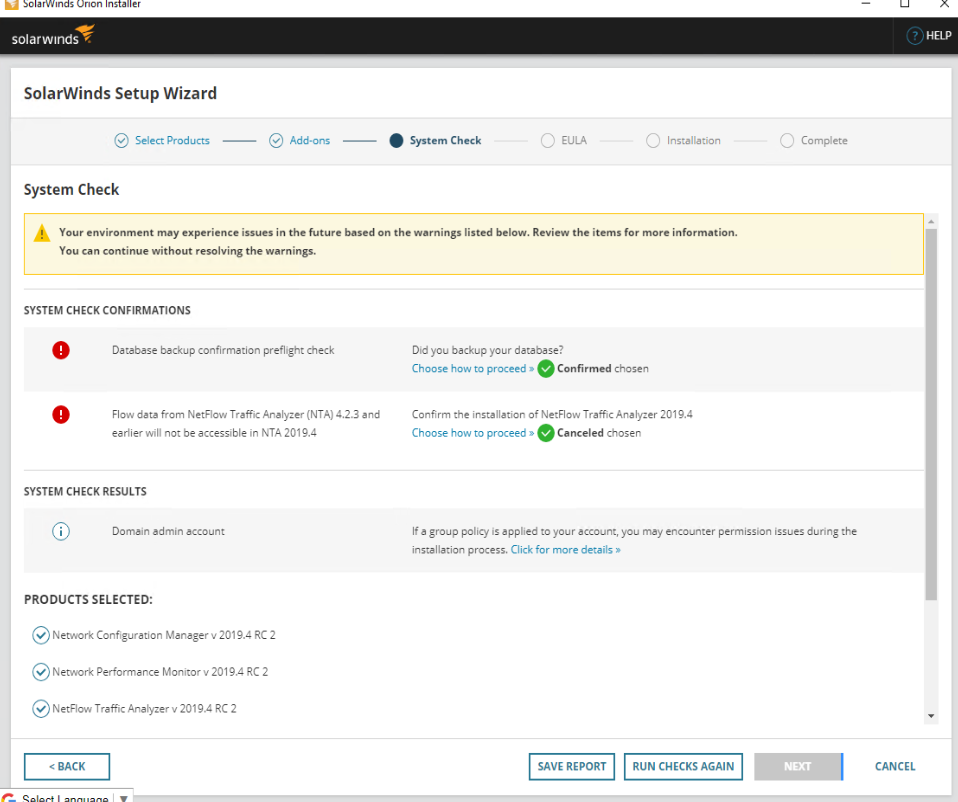
Task: Click the info icon beside Domain admin account
Action: (x=60, y=531)
